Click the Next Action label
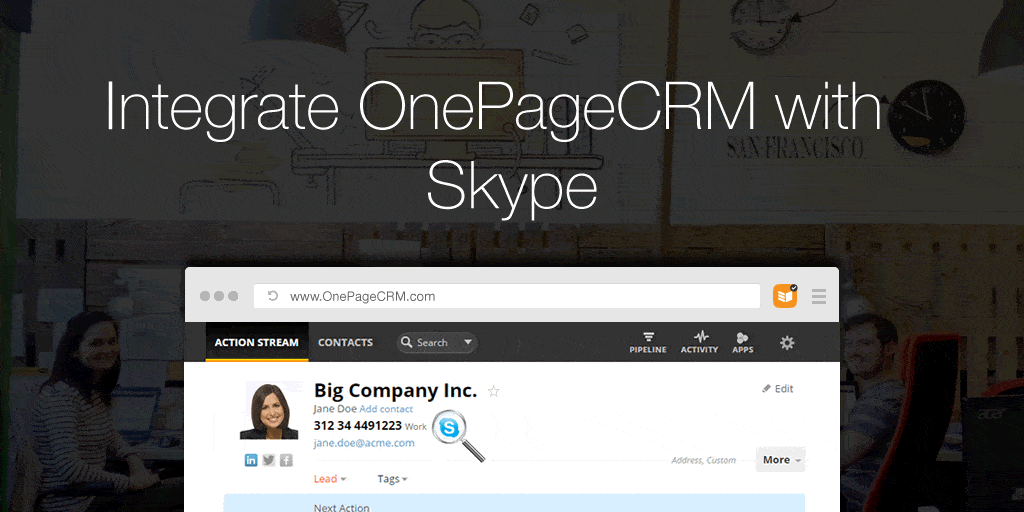The width and height of the screenshot is (1024, 512). pyautogui.click(x=342, y=507)
